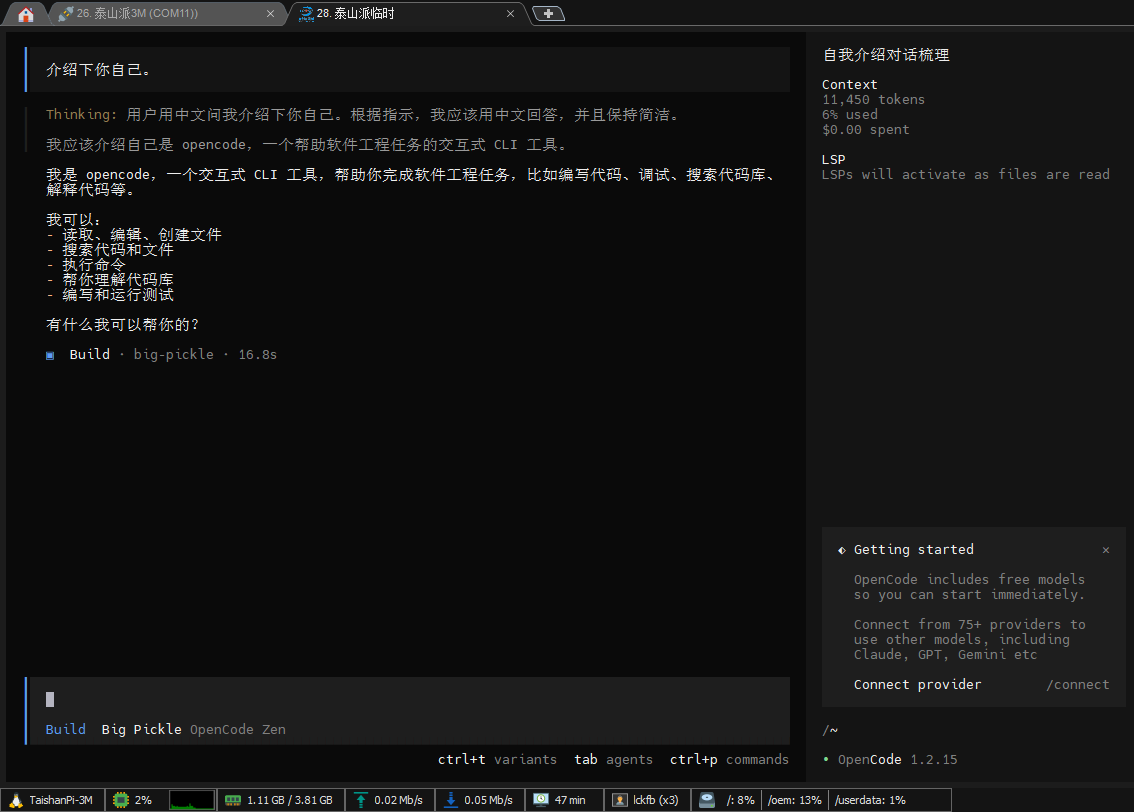Click 6% used value
The height and width of the screenshot is (812, 1134).
850,114
